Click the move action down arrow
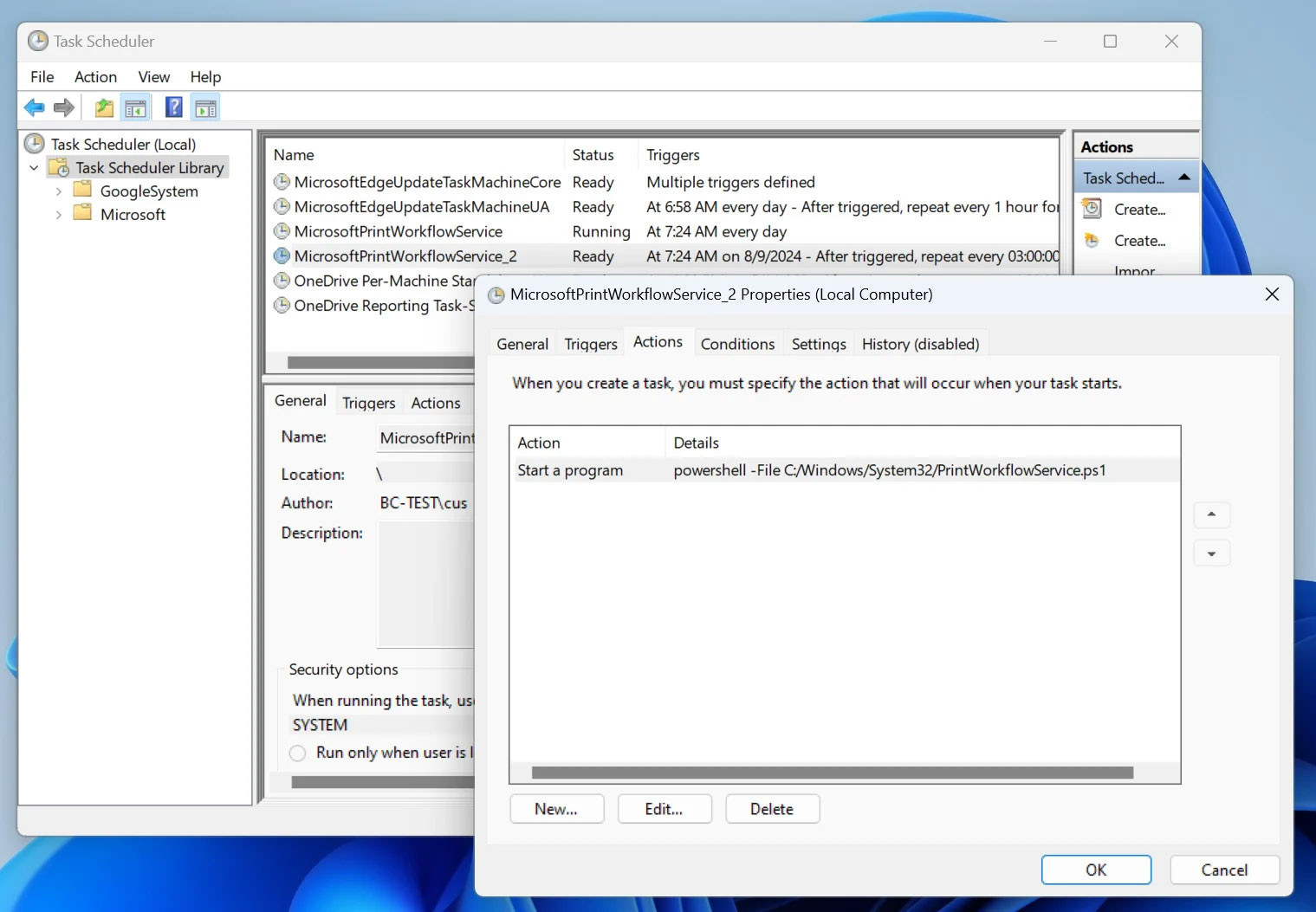 point(1211,553)
